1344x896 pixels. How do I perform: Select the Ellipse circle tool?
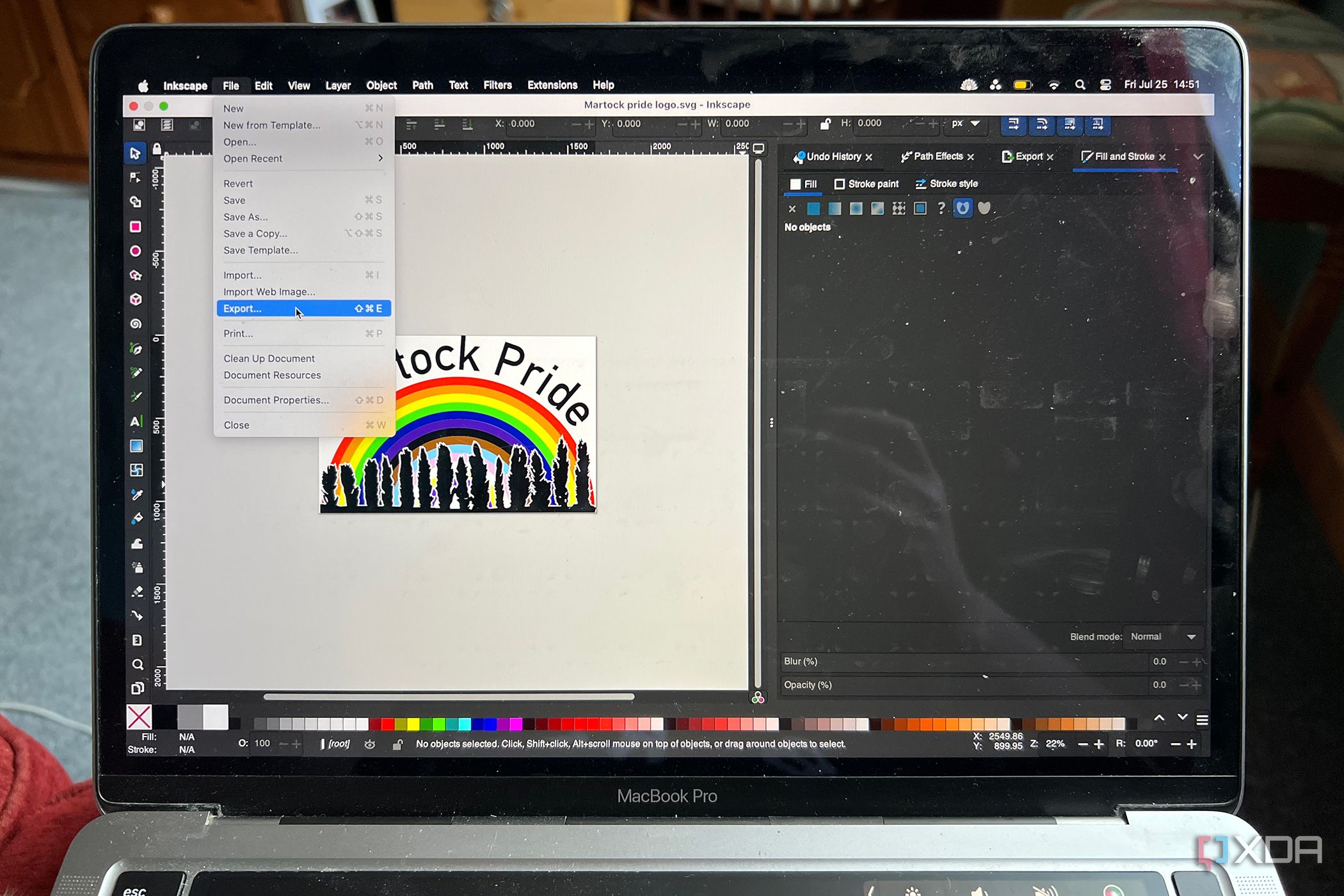click(135, 251)
